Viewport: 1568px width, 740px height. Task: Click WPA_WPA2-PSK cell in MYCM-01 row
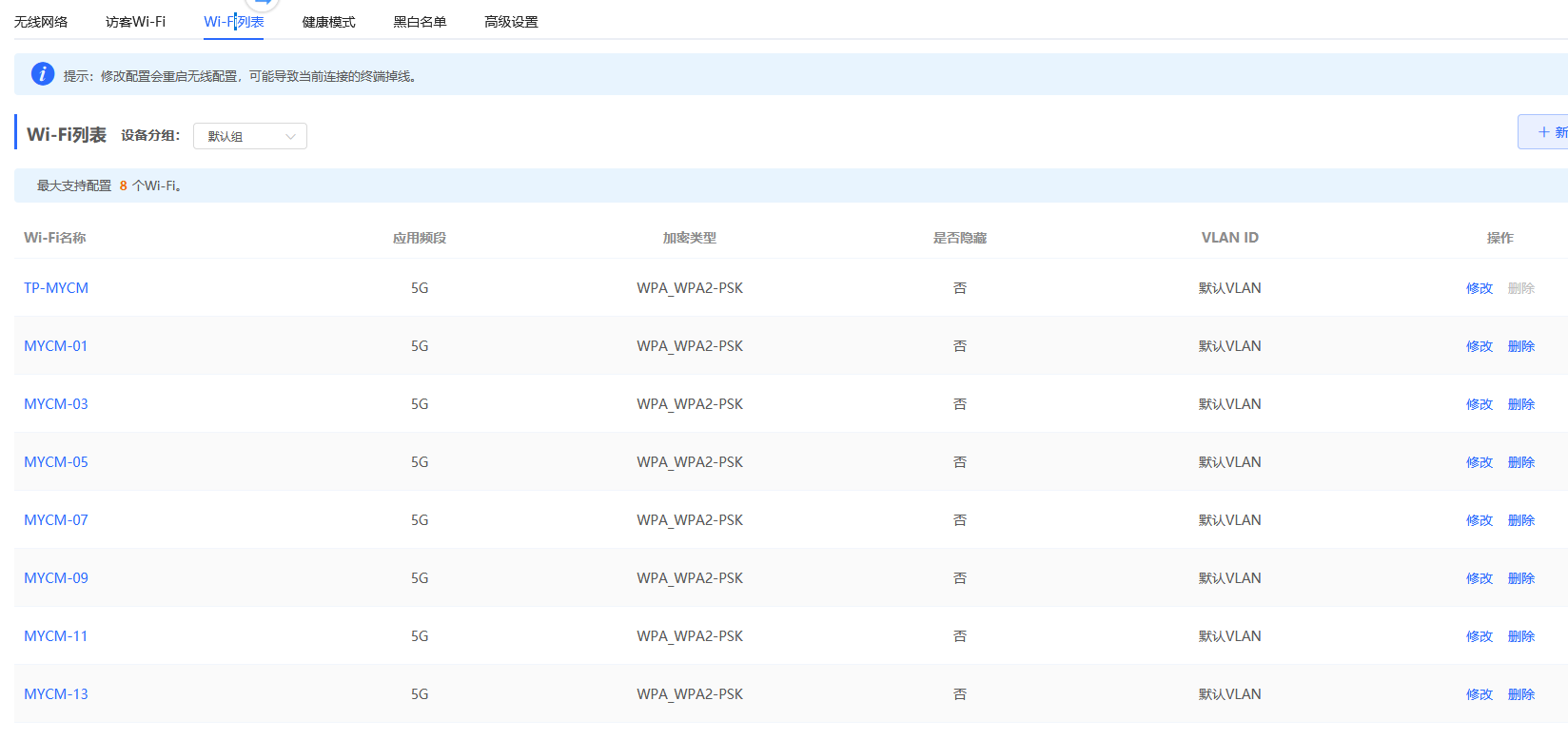click(690, 346)
